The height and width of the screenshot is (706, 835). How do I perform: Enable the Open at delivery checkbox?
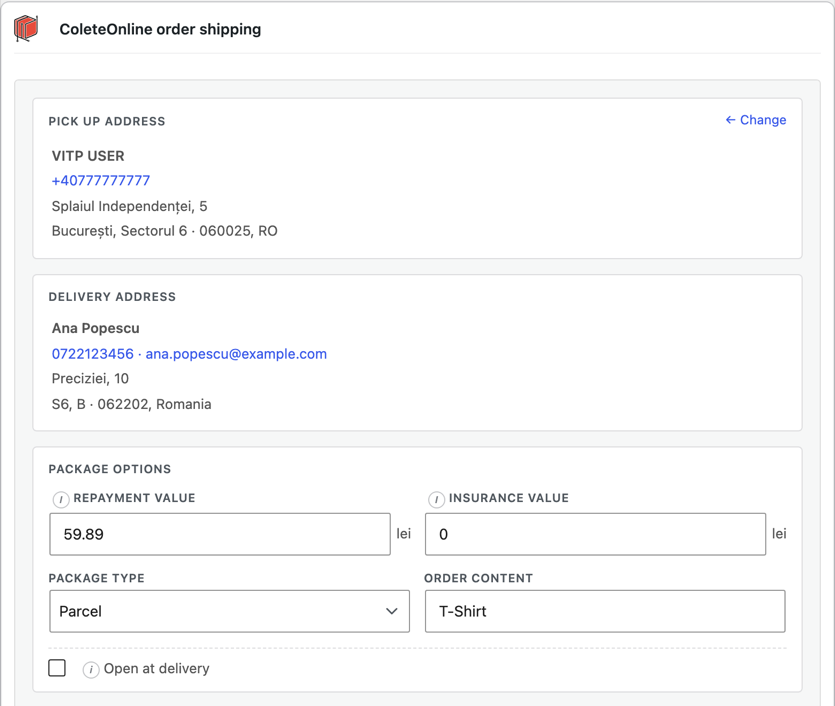coord(57,668)
